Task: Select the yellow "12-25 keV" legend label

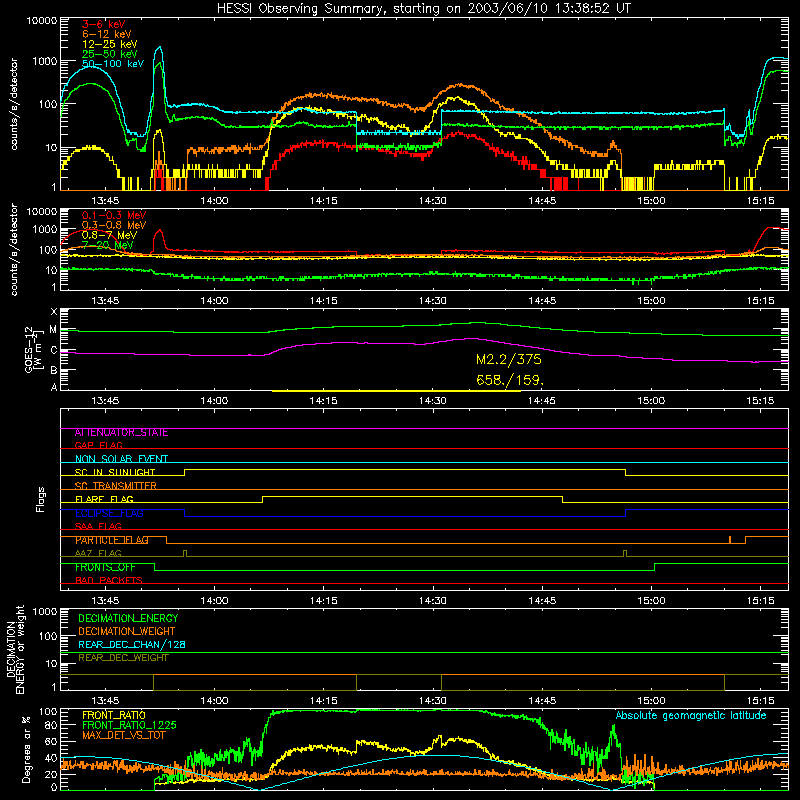Action: (x=110, y=44)
